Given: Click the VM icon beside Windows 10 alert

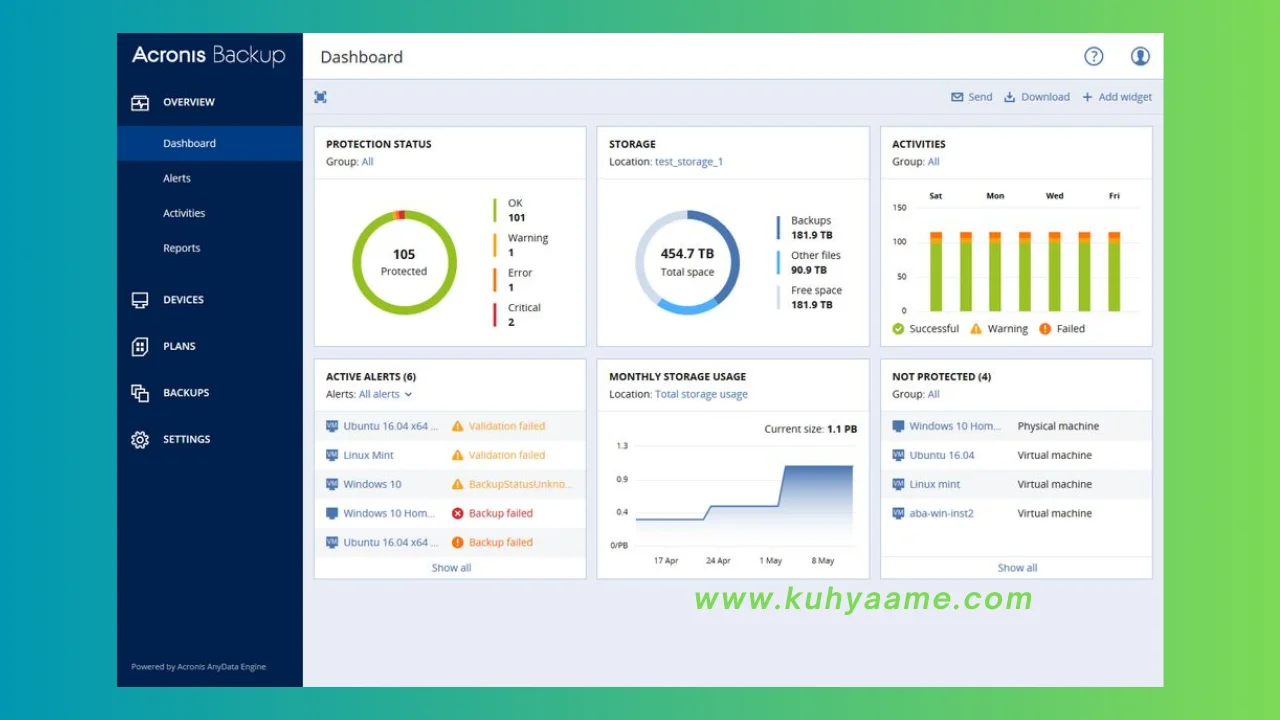Looking at the screenshot, I should [x=332, y=484].
